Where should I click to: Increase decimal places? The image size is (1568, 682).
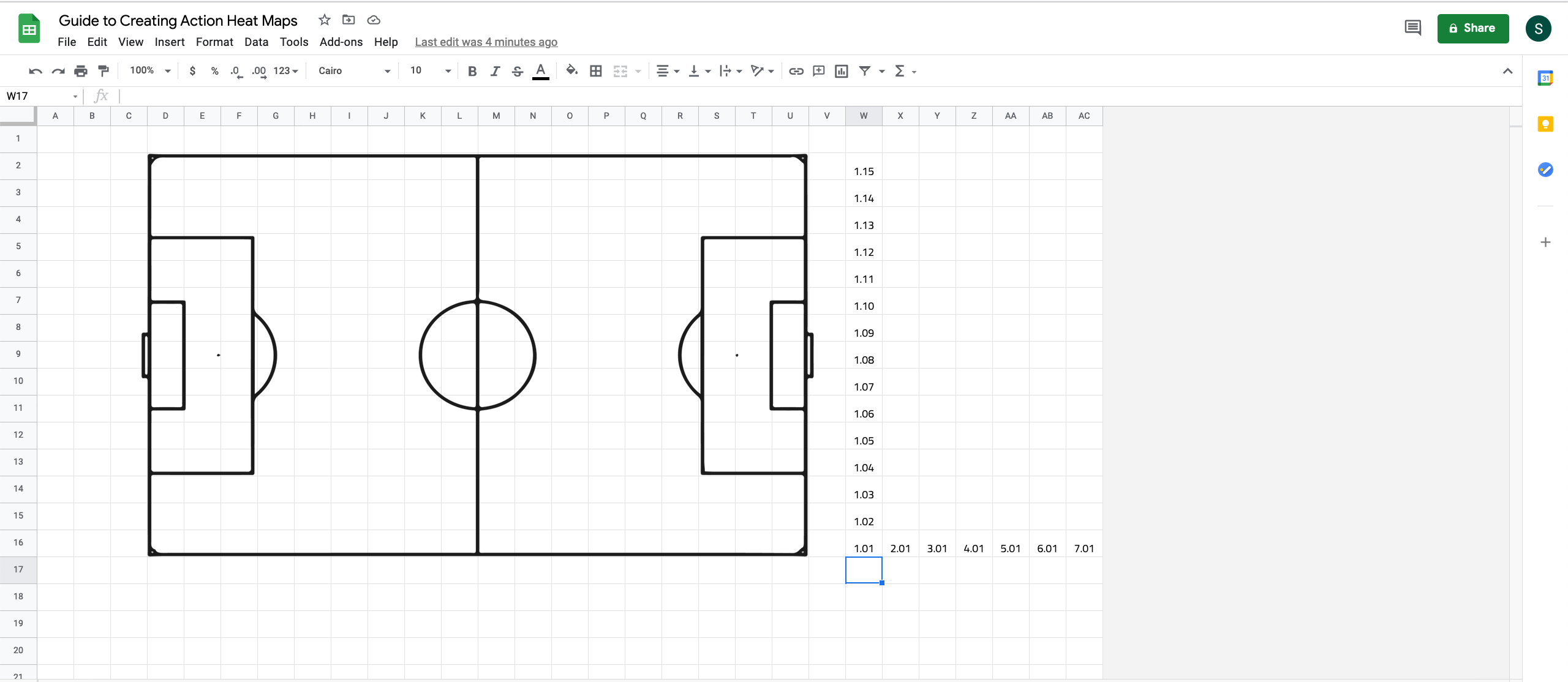tap(259, 71)
